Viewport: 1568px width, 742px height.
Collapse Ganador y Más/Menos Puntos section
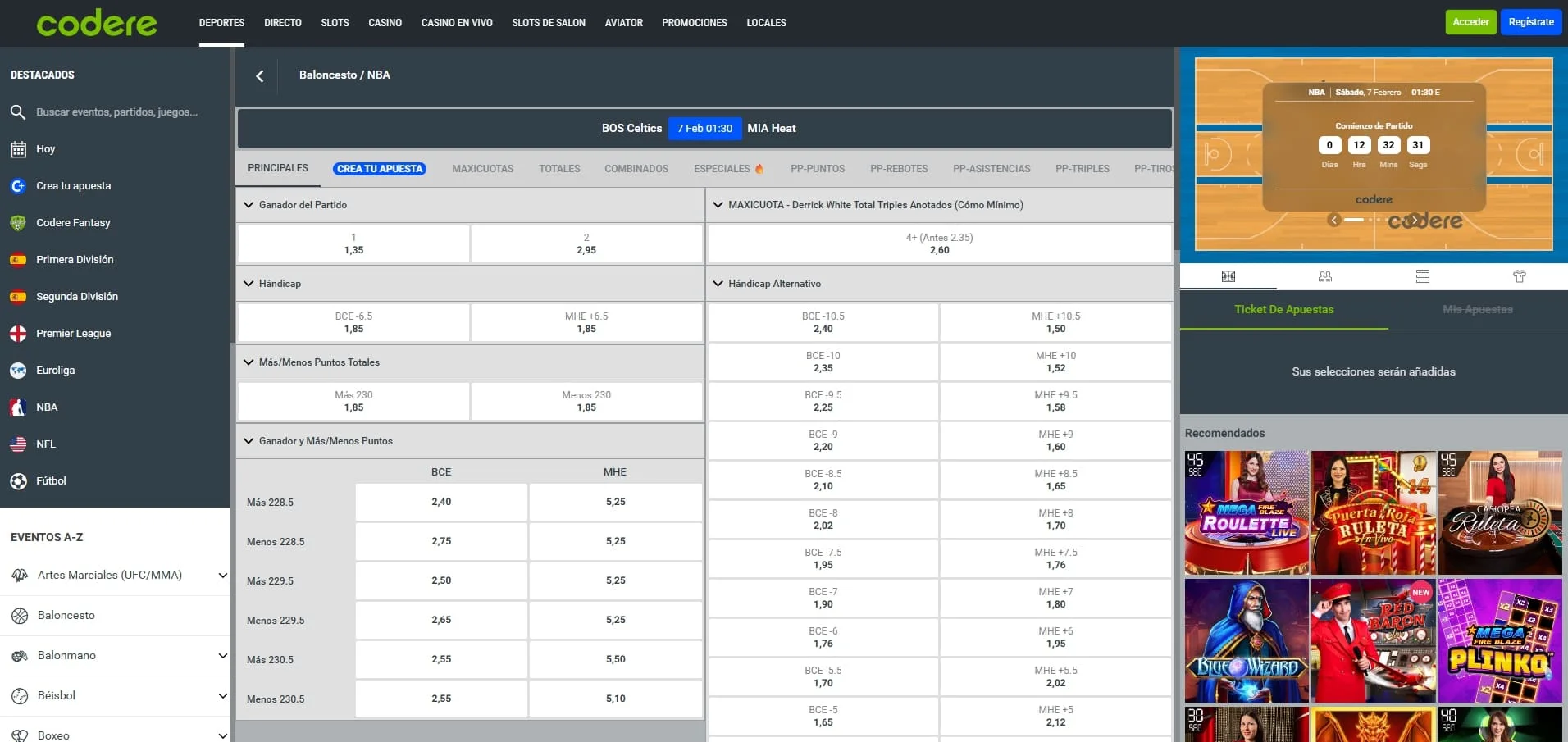coord(248,441)
